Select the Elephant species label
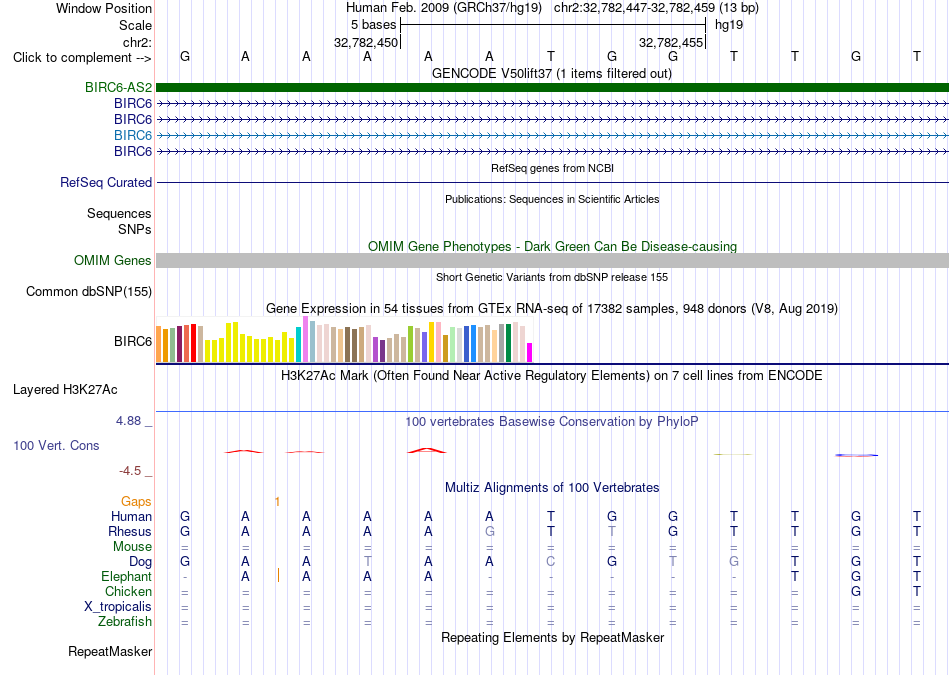 click(x=126, y=576)
